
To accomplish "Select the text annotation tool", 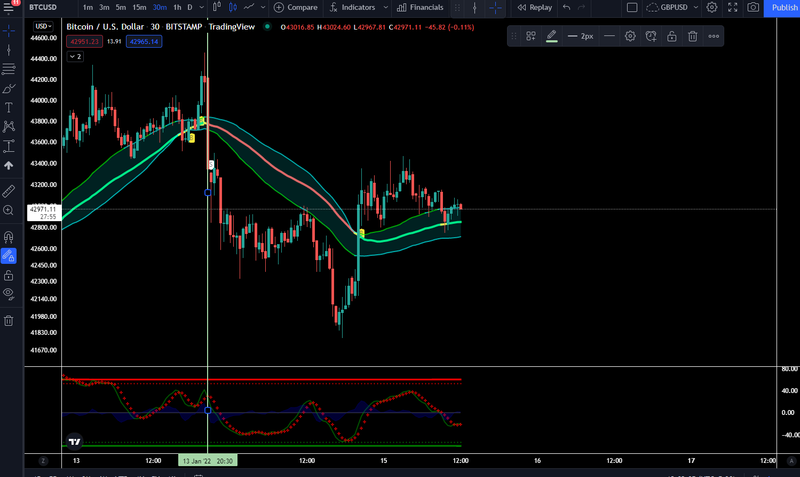I will 9,108.
